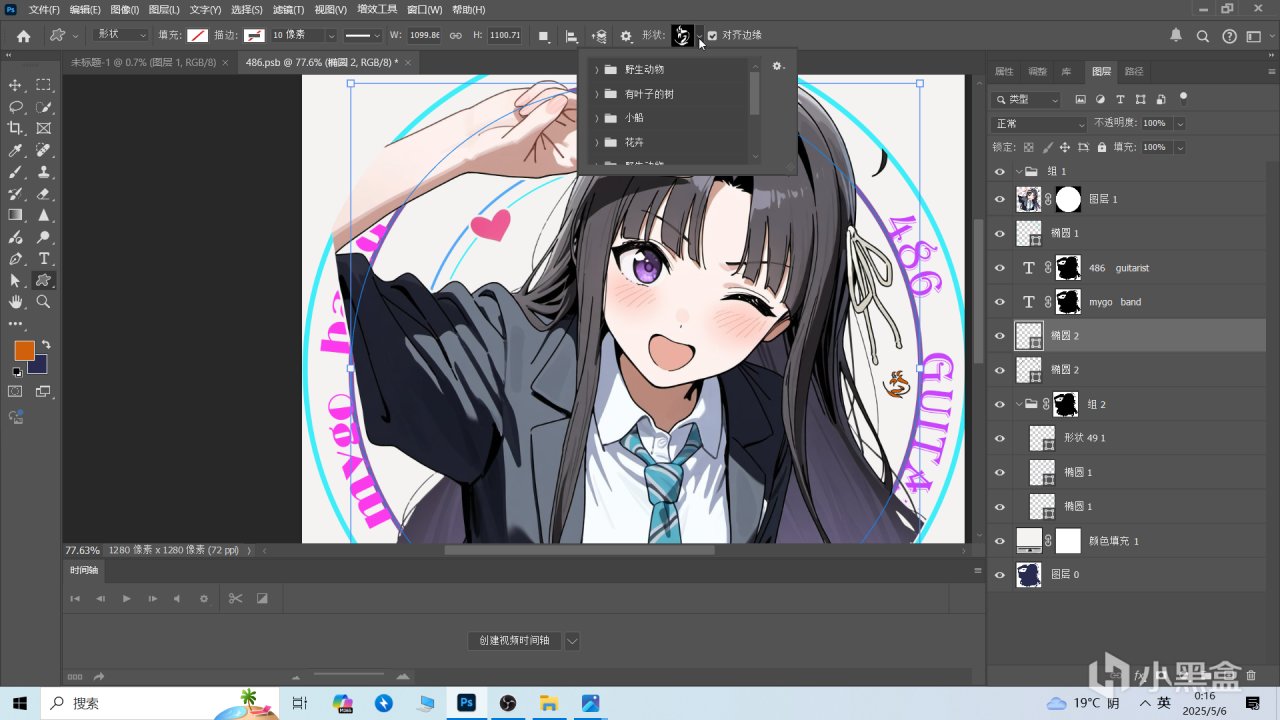This screenshot has height=720, width=1280.
Task: Open shape gear settings in options bar
Action: coord(626,36)
